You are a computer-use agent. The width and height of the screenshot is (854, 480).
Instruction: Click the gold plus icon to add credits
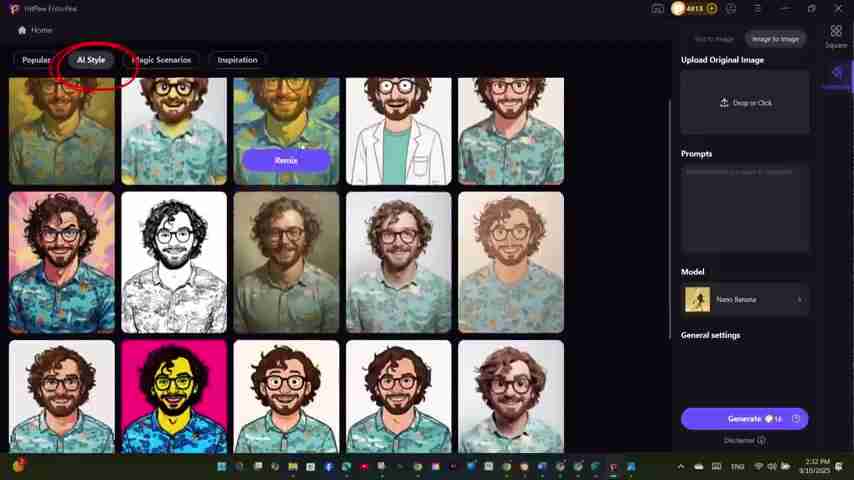712,8
